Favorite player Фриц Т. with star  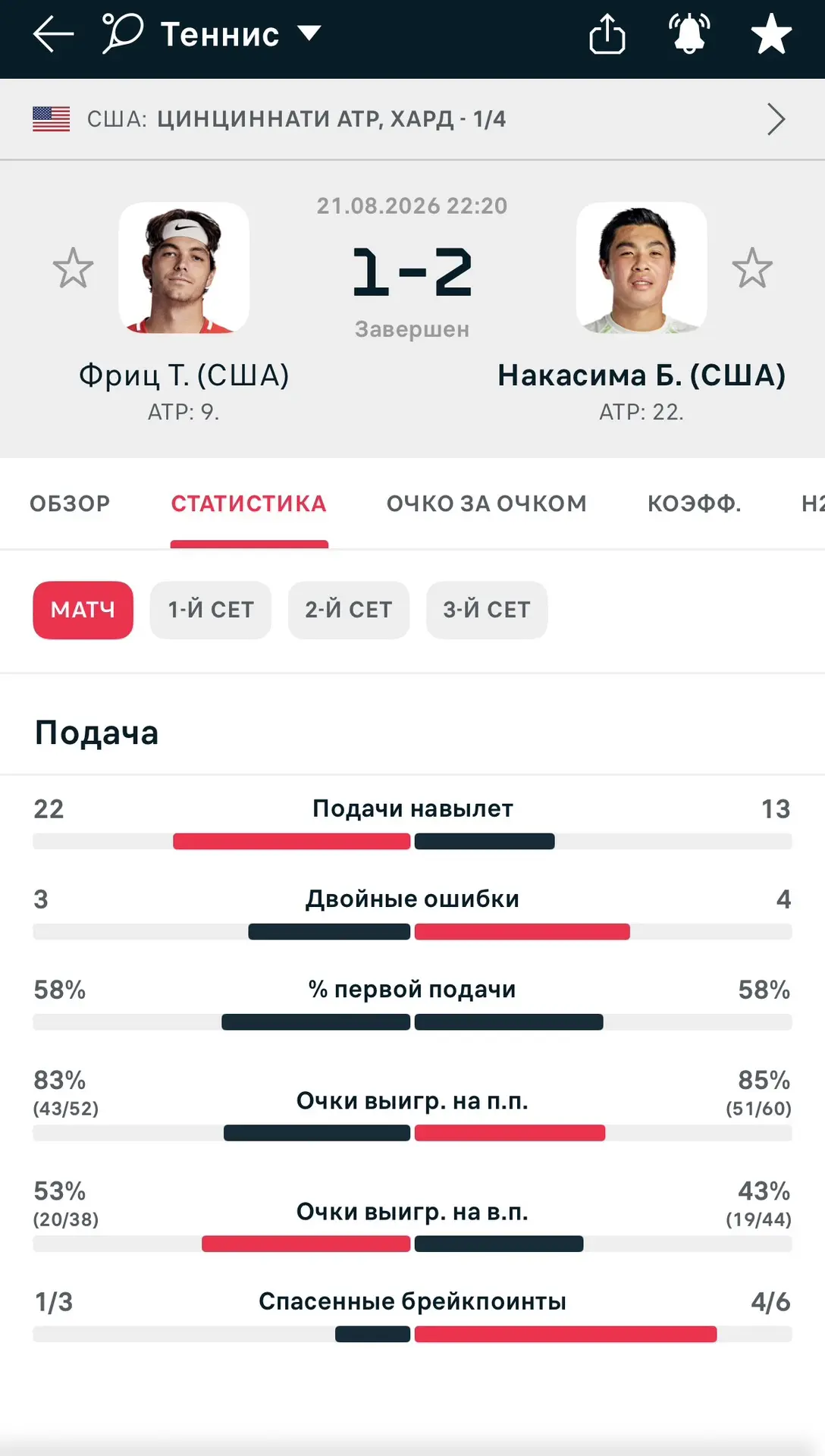click(x=73, y=268)
